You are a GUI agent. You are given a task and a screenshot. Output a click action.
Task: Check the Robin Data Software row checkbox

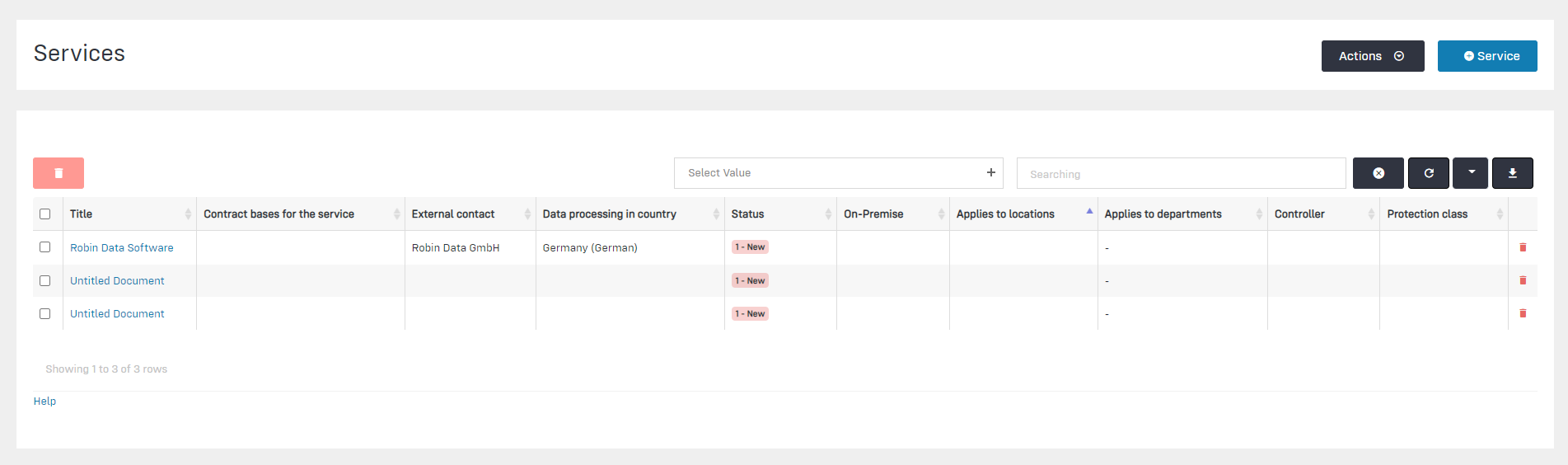(x=45, y=247)
